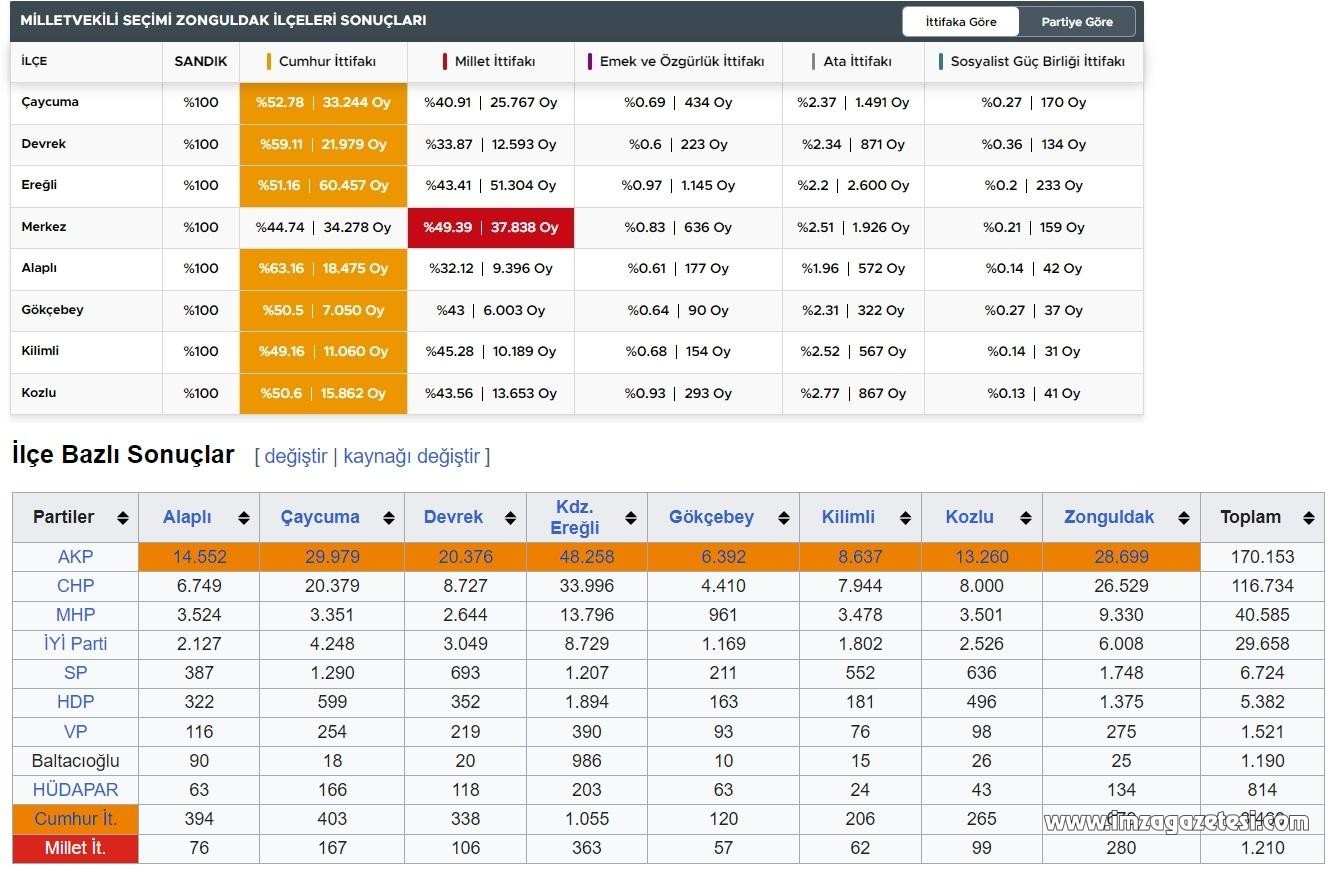The image size is (1329, 870).
Task: Open the Zonguldak column header link
Action: click(x=1109, y=517)
